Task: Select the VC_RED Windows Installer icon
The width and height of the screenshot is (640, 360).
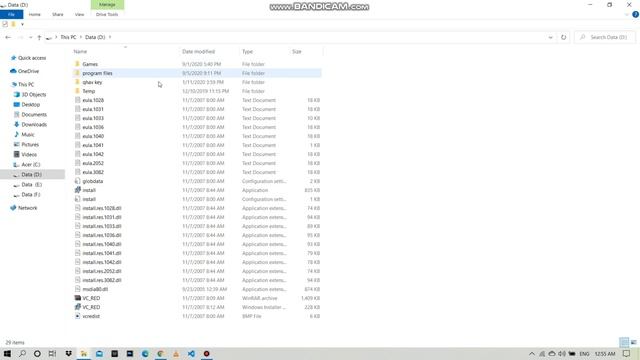Action: (x=78, y=307)
